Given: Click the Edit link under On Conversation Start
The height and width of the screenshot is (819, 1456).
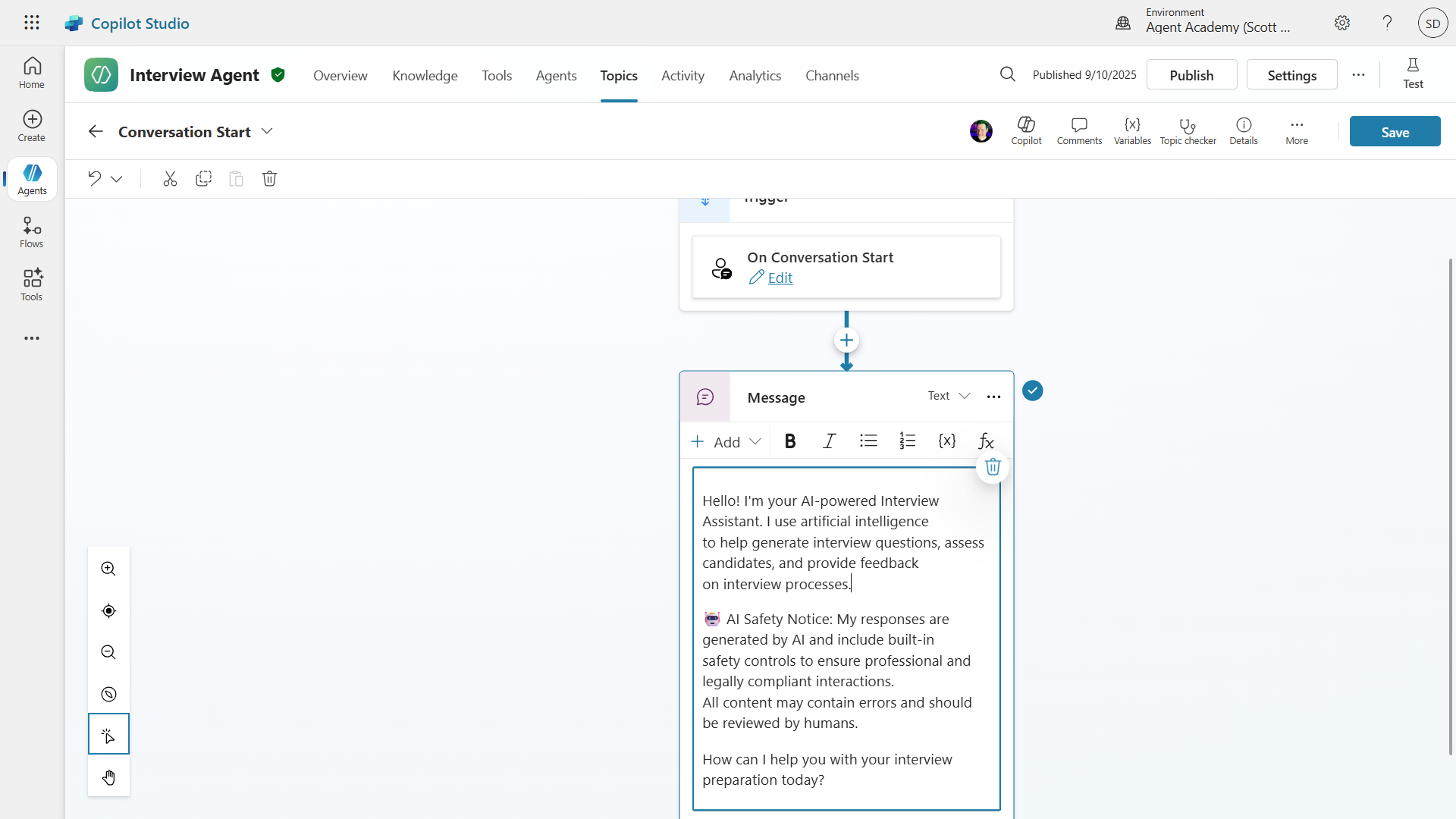Looking at the screenshot, I should click(780, 278).
